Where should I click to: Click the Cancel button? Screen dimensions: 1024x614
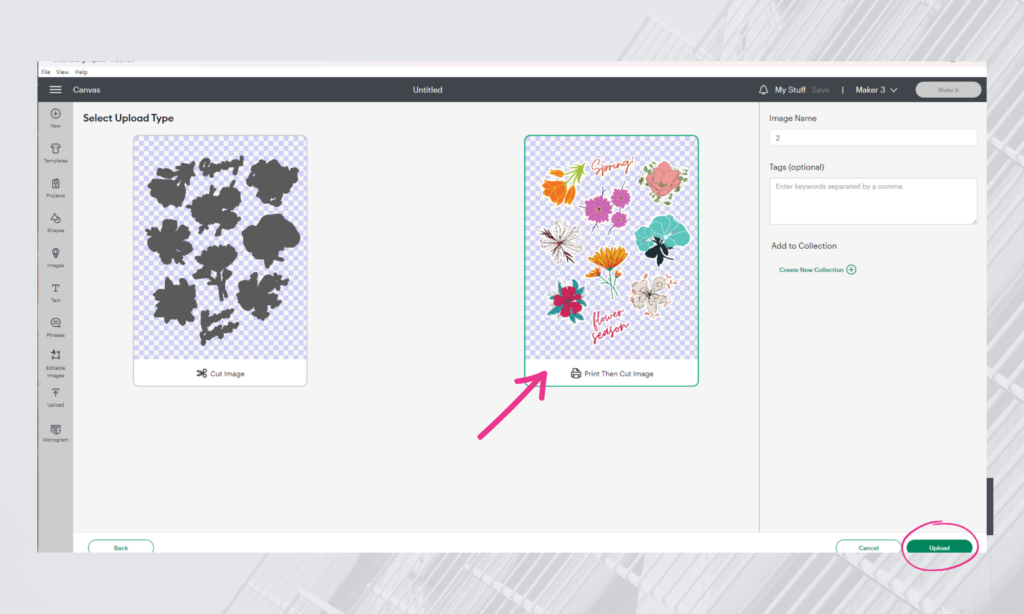point(868,547)
